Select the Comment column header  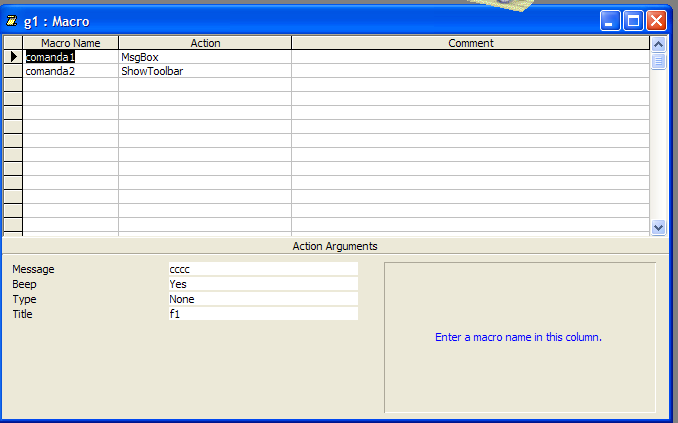[470, 43]
